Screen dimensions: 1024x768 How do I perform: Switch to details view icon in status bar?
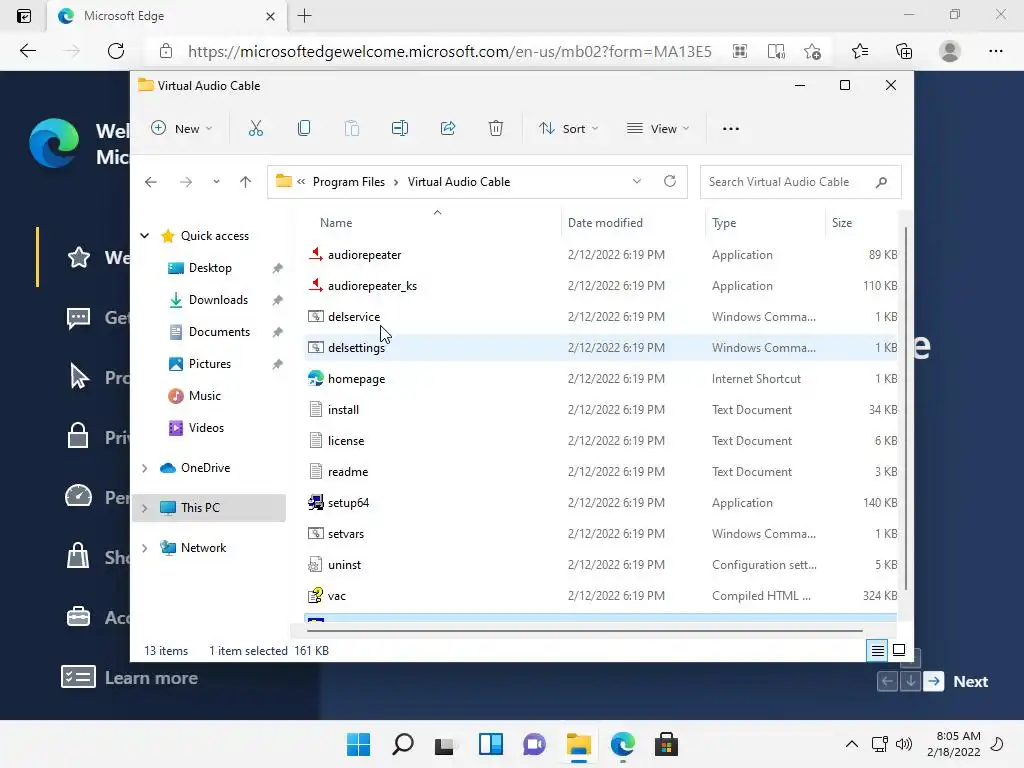[x=877, y=650]
